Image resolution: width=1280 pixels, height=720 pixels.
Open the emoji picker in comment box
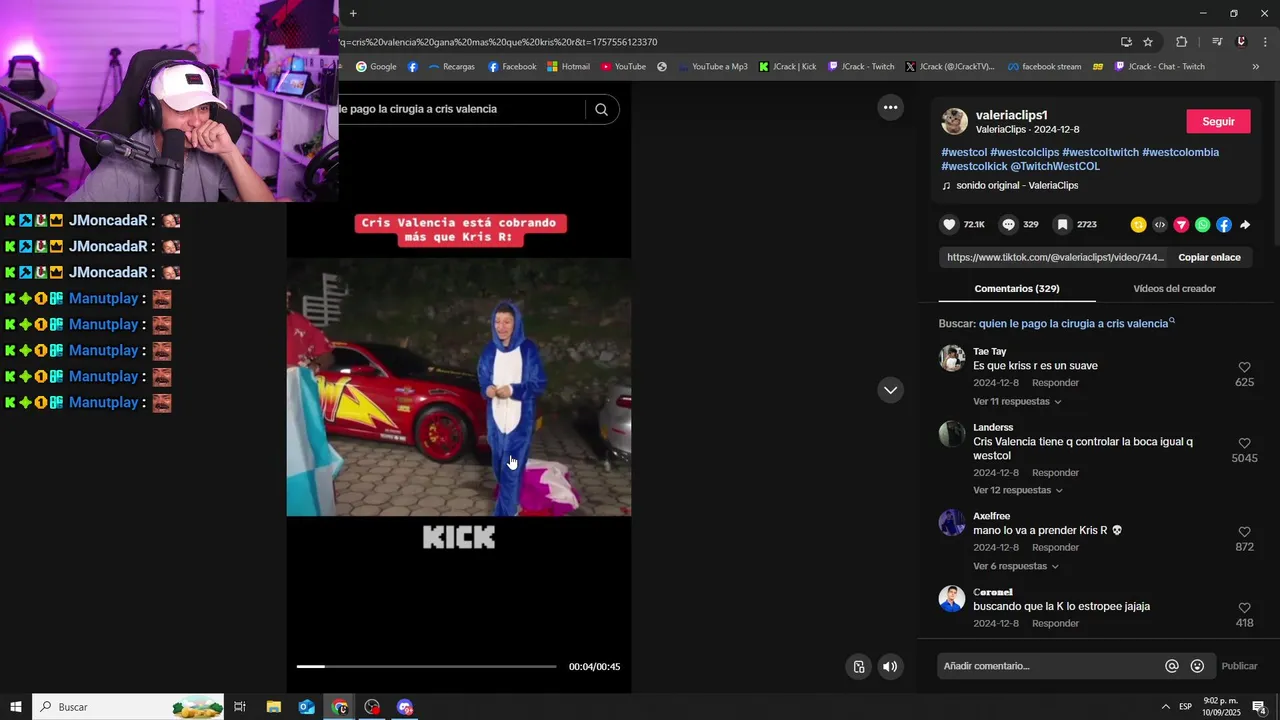[x=1198, y=666]
